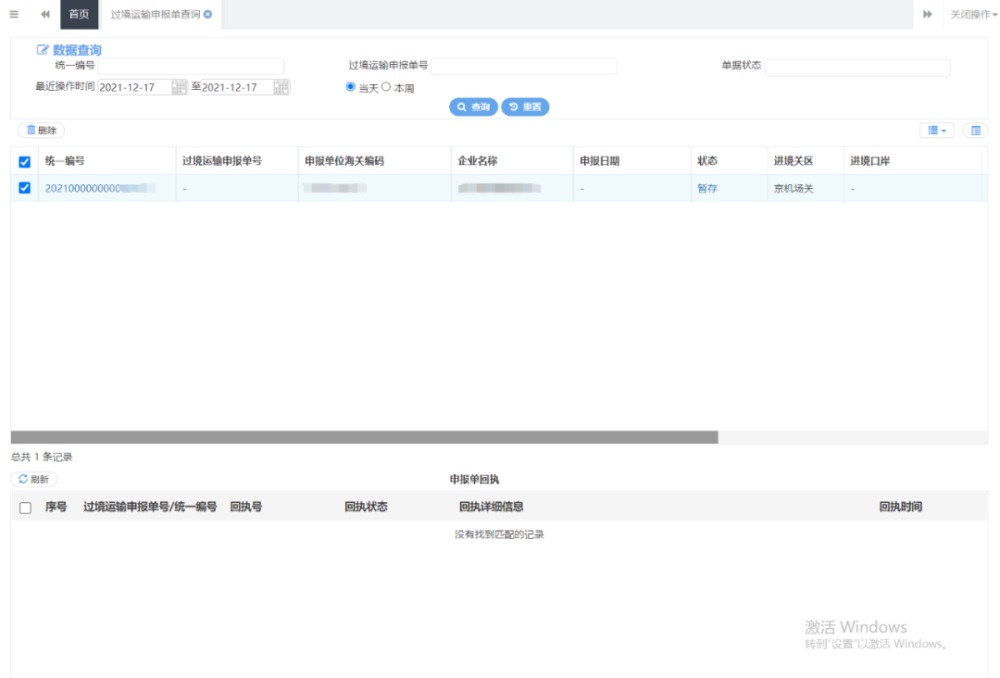Click the 暂存 status link

(x=707, y=188)
